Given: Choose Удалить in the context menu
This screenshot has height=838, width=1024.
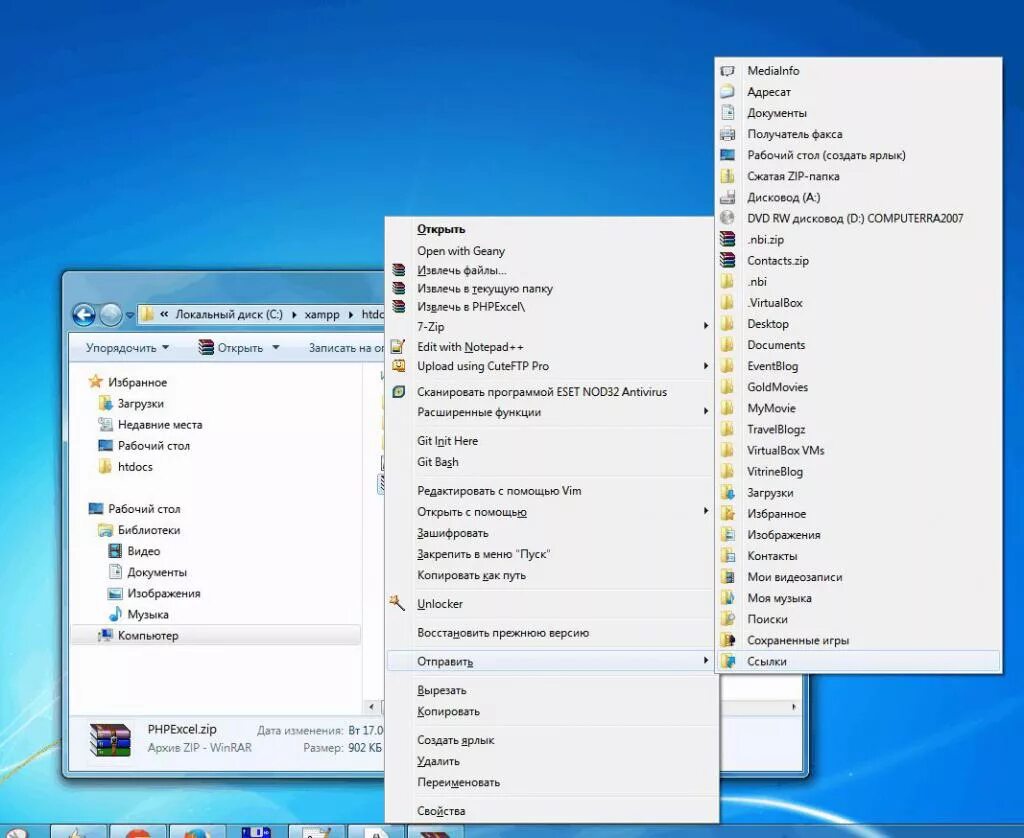Looking at the screenshot, I should pos(438,761).
